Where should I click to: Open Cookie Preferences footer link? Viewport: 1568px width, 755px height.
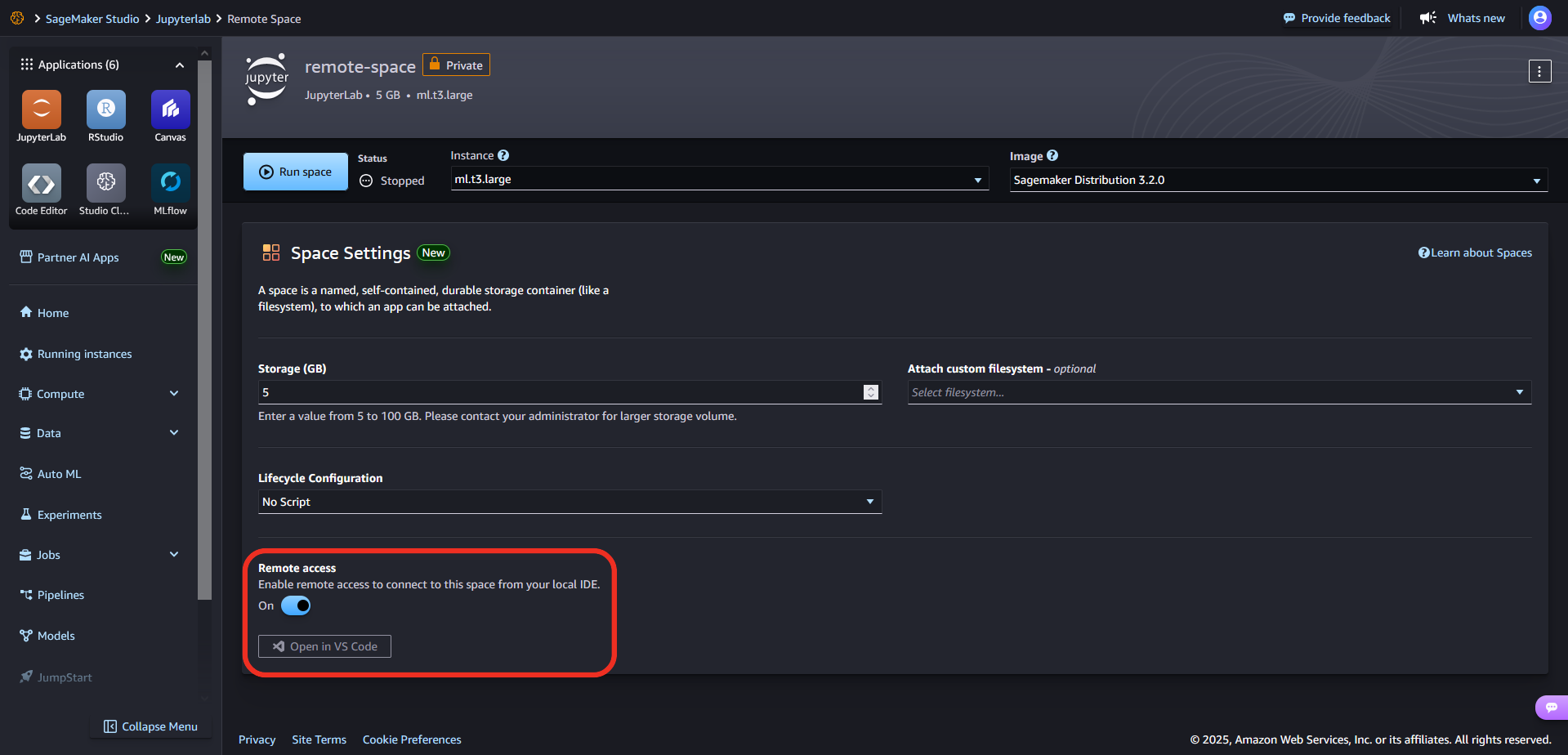pyautogui.click(x=412, y=739)
